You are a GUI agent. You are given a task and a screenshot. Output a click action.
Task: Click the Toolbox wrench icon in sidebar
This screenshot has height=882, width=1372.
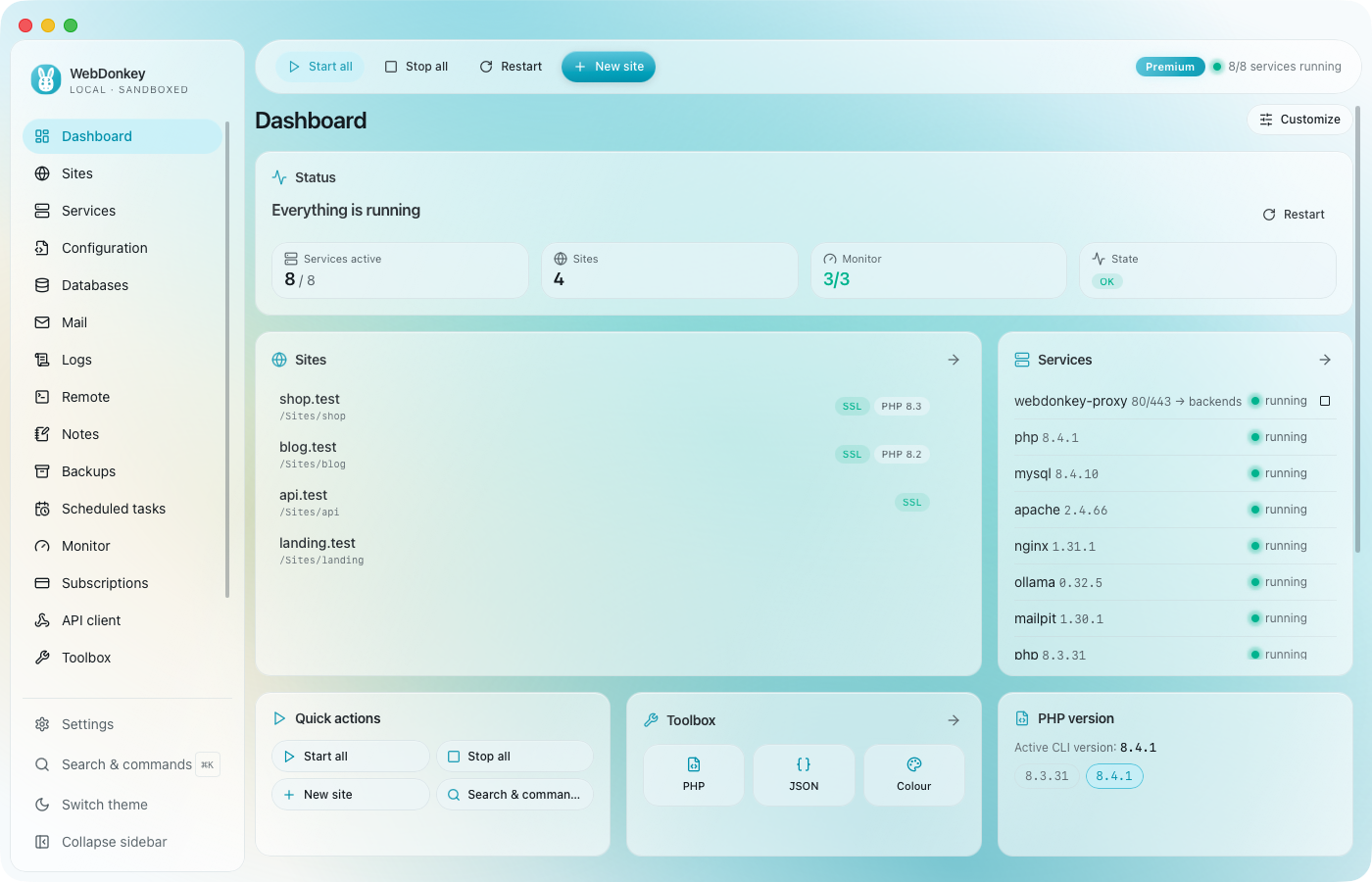pos(42,658)
